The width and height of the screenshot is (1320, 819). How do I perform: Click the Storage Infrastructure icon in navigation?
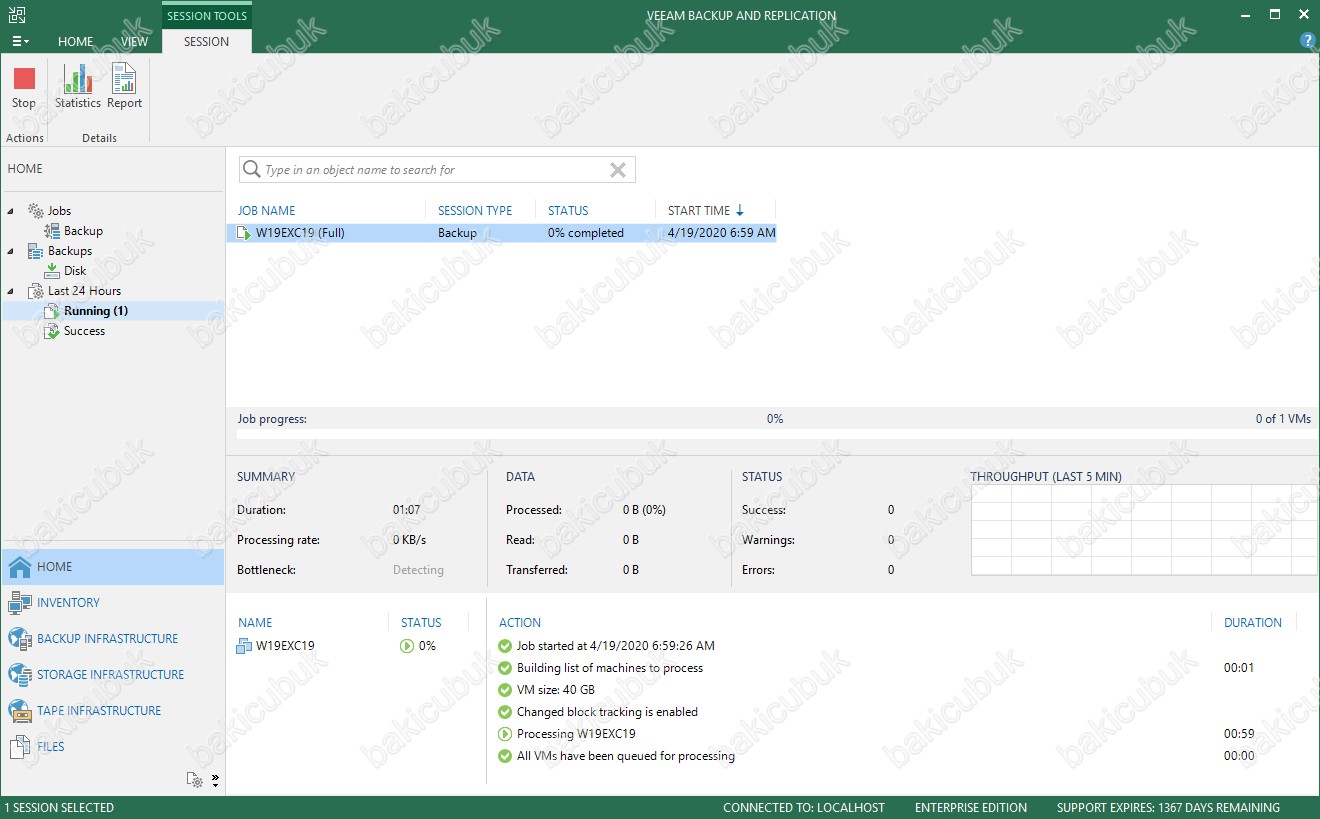[x=19, y=675]
